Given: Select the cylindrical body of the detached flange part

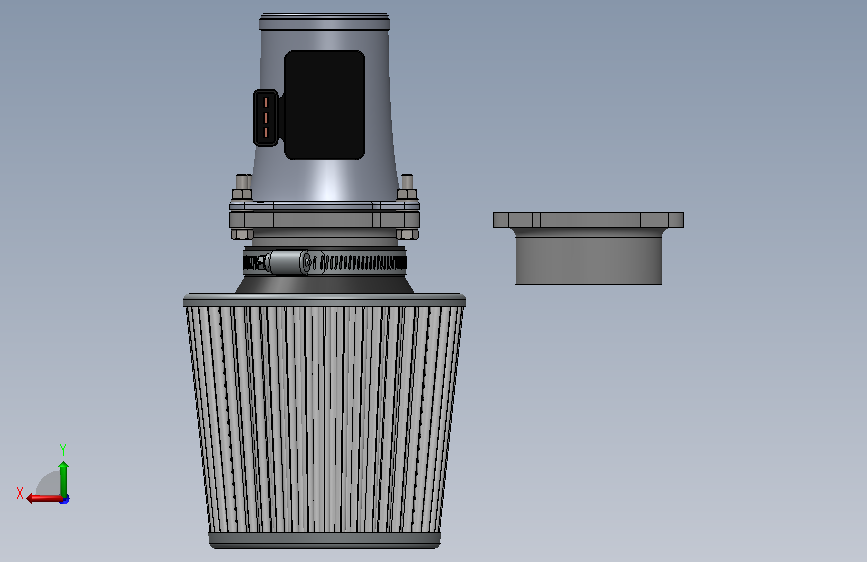Looking at the screenshot, I should pos(588,259).
